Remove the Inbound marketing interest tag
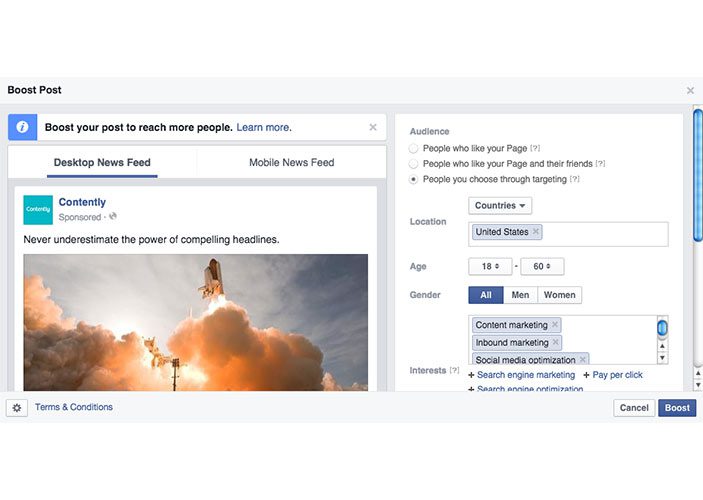The image size is (703, 500). 555,342
